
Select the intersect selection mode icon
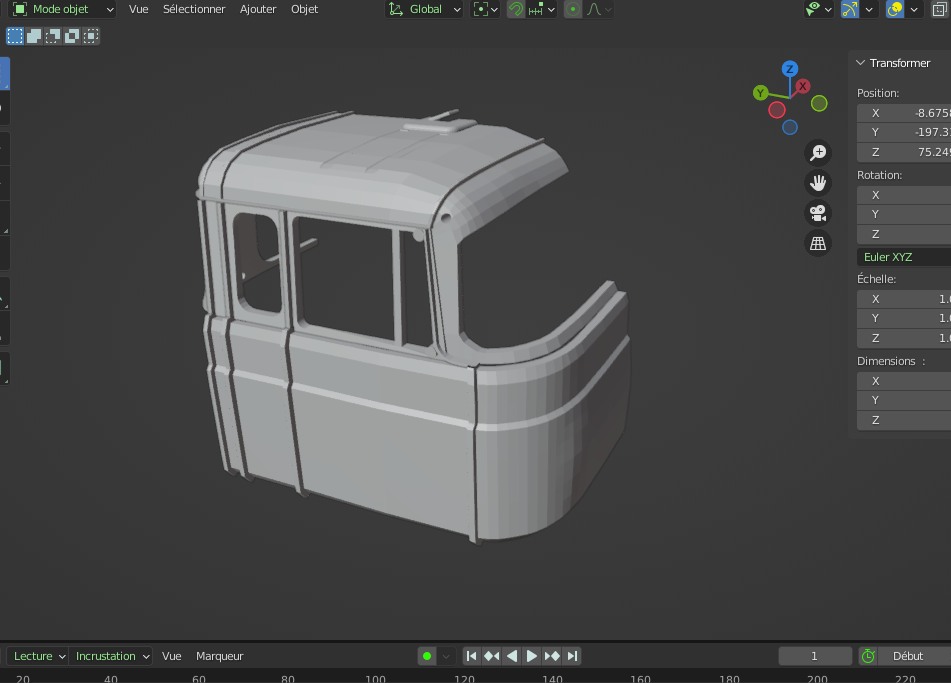pos(91,36)
